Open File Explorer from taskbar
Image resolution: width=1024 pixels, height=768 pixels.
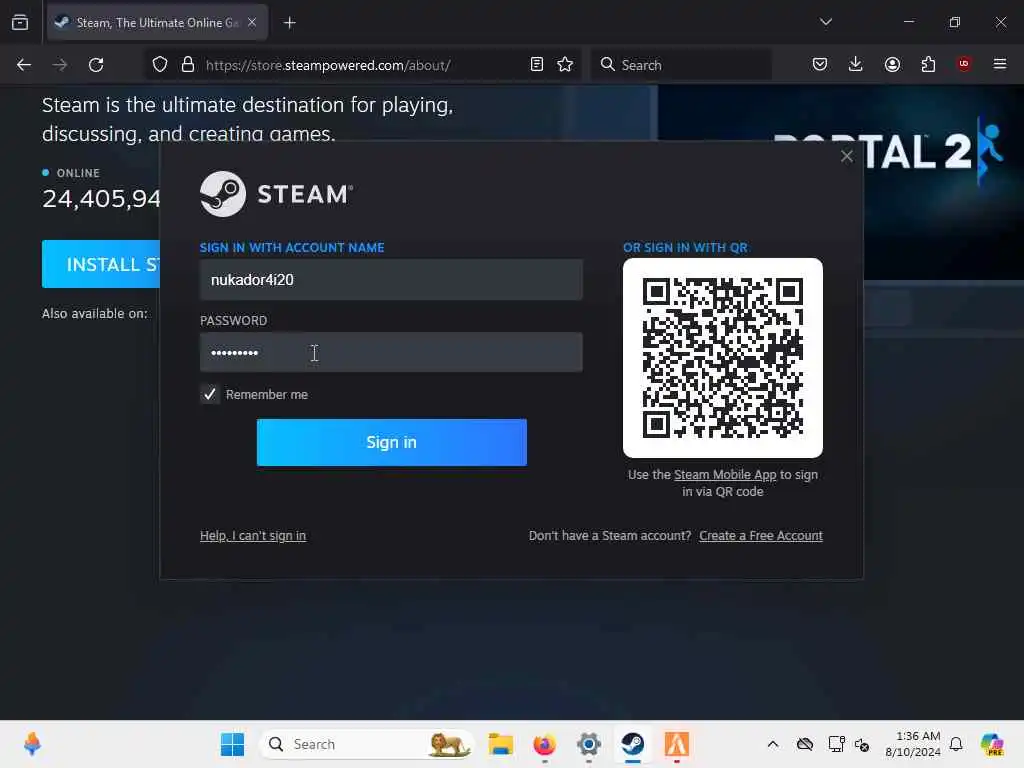point(501,744)
